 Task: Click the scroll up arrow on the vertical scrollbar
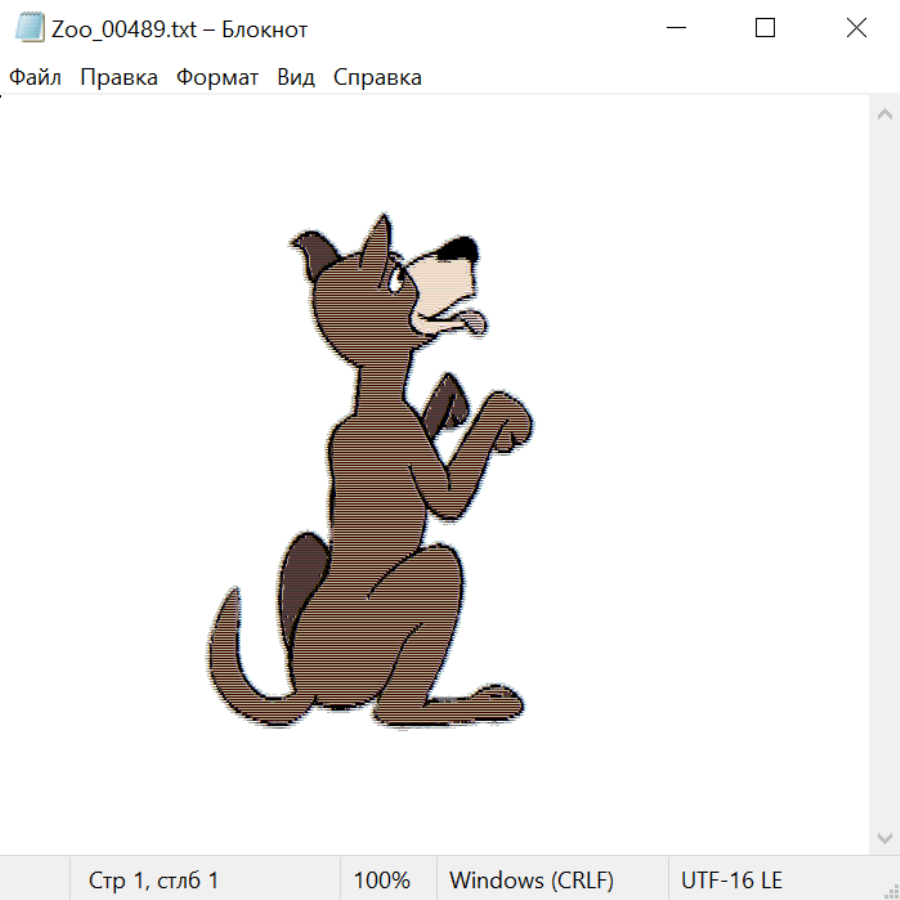884,114
